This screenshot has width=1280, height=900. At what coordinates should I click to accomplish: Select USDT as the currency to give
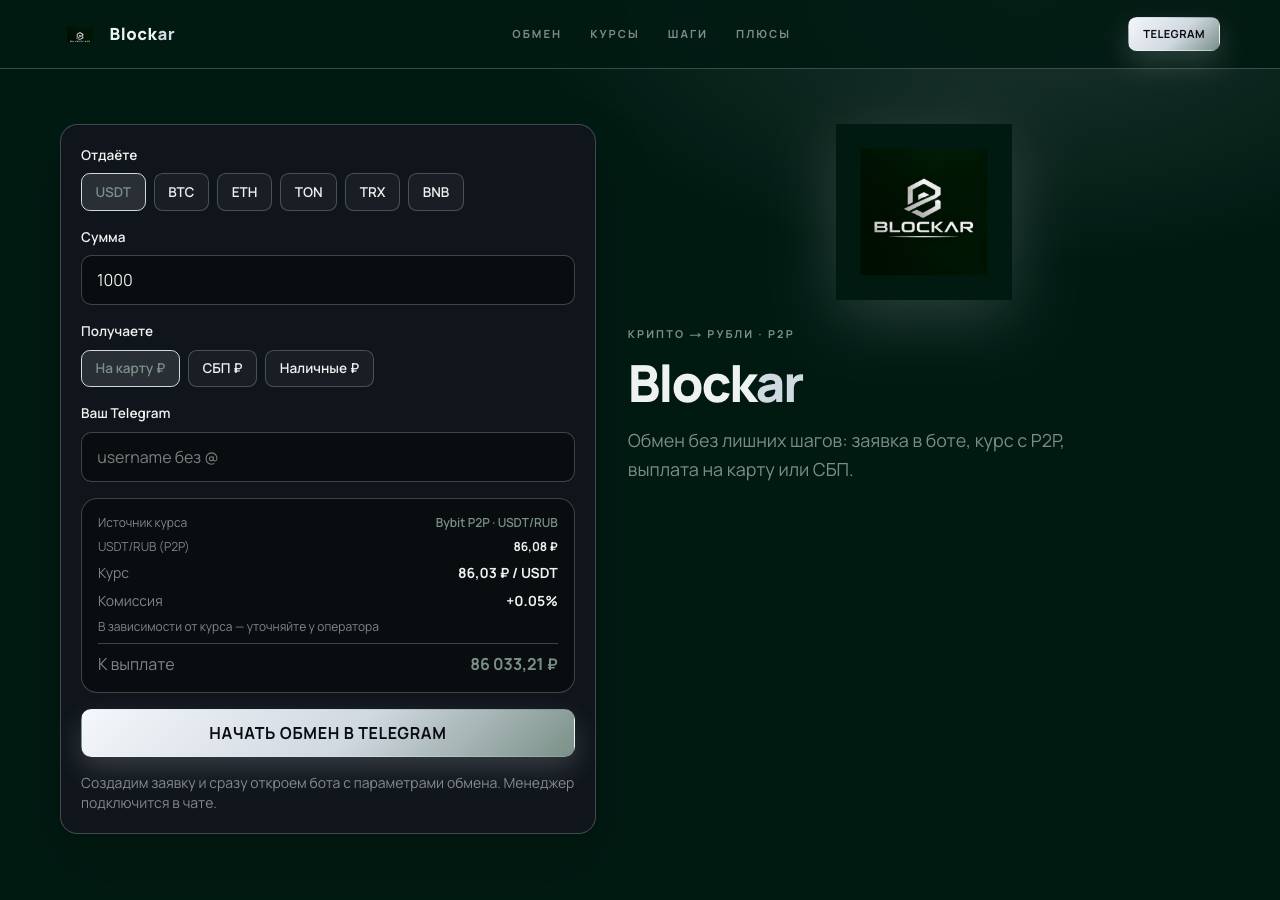point(113,192)
